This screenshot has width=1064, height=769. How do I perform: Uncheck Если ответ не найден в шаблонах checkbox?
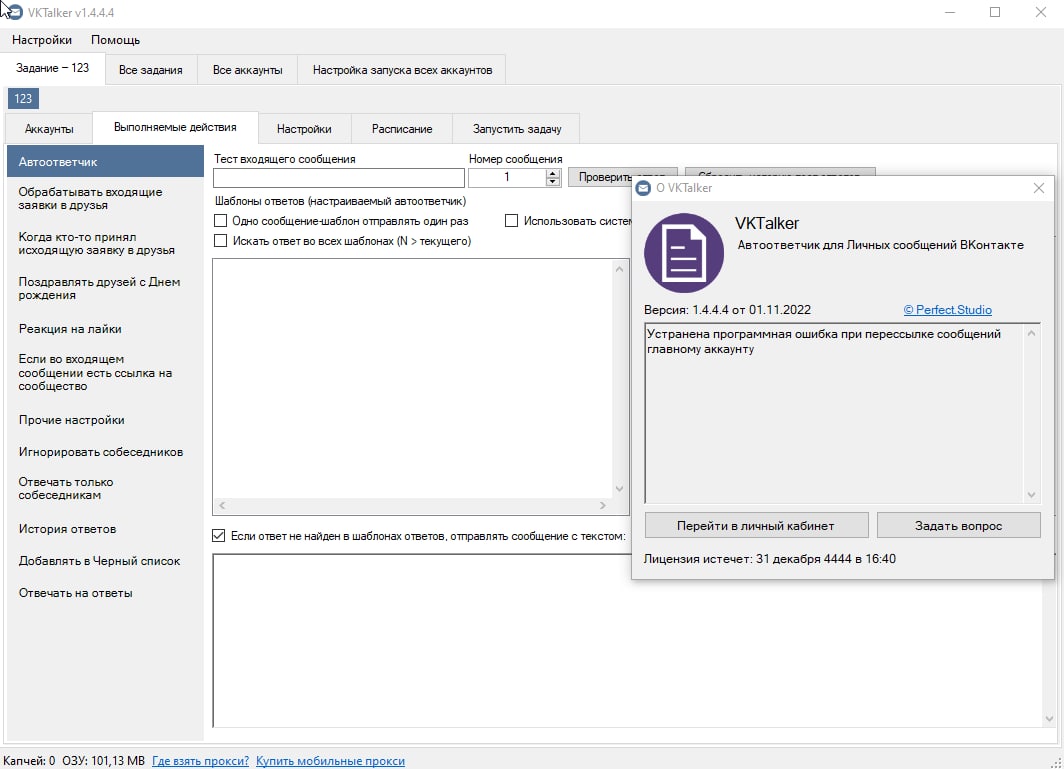(219, 536)
